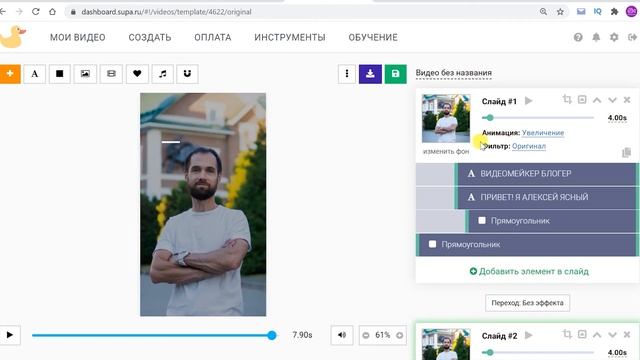The width and height of the screenshot is (640, 360).
Task: Duplicate Slide #1 with the copy icon
Action: point(626,153)
